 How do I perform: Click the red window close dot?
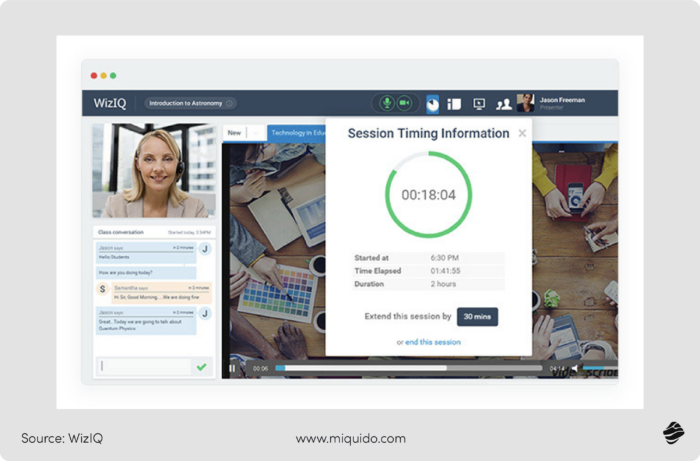click(x=94, y=75)
